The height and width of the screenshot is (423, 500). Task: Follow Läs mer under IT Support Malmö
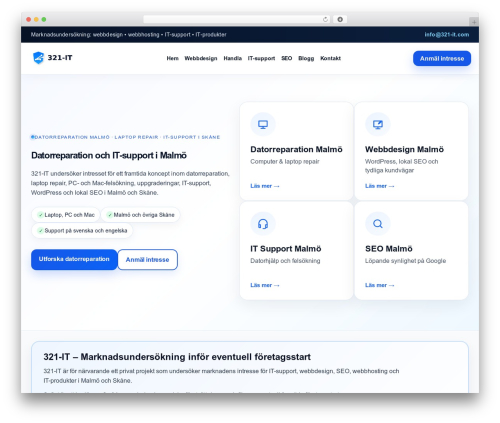pyautogui.click(x=265, y=285)
